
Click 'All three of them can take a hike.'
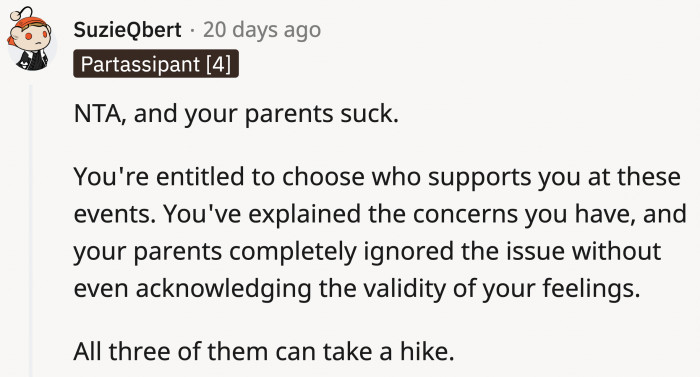coord(264,351)
